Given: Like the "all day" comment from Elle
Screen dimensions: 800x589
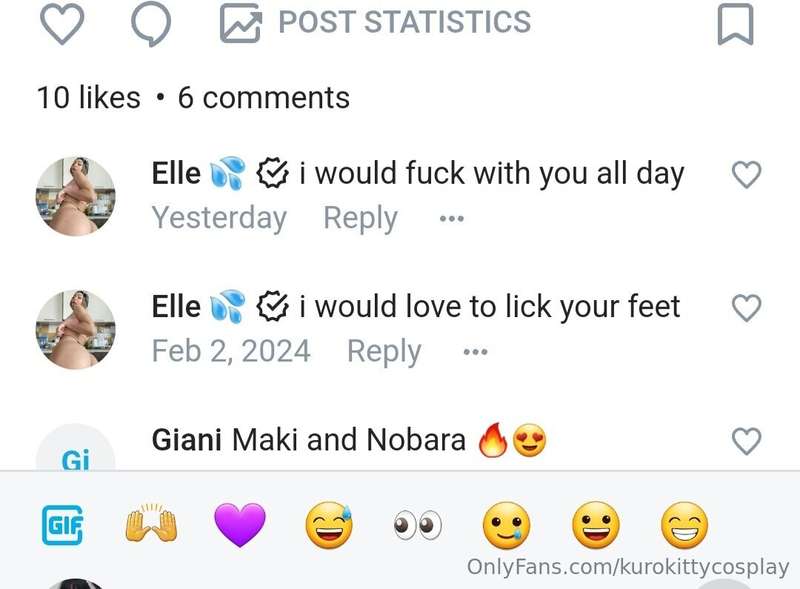Looking at the screenshot, I should [746, 175].
